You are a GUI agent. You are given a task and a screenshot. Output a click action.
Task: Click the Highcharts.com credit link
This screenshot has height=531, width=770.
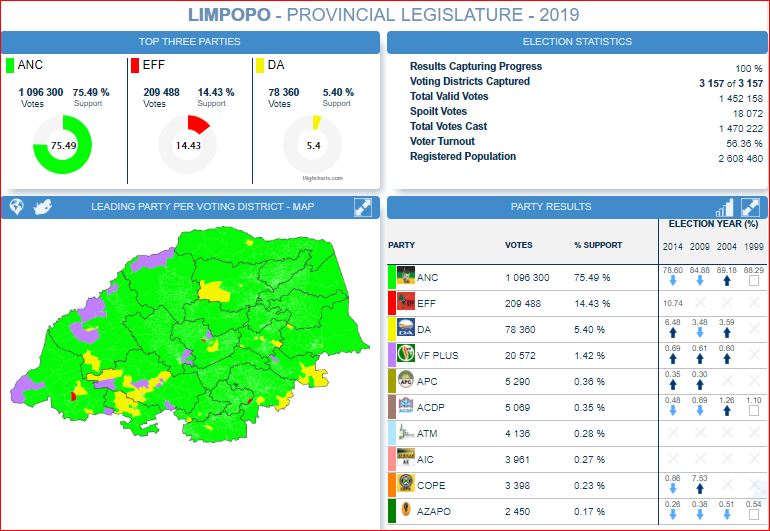pos(322,179)
